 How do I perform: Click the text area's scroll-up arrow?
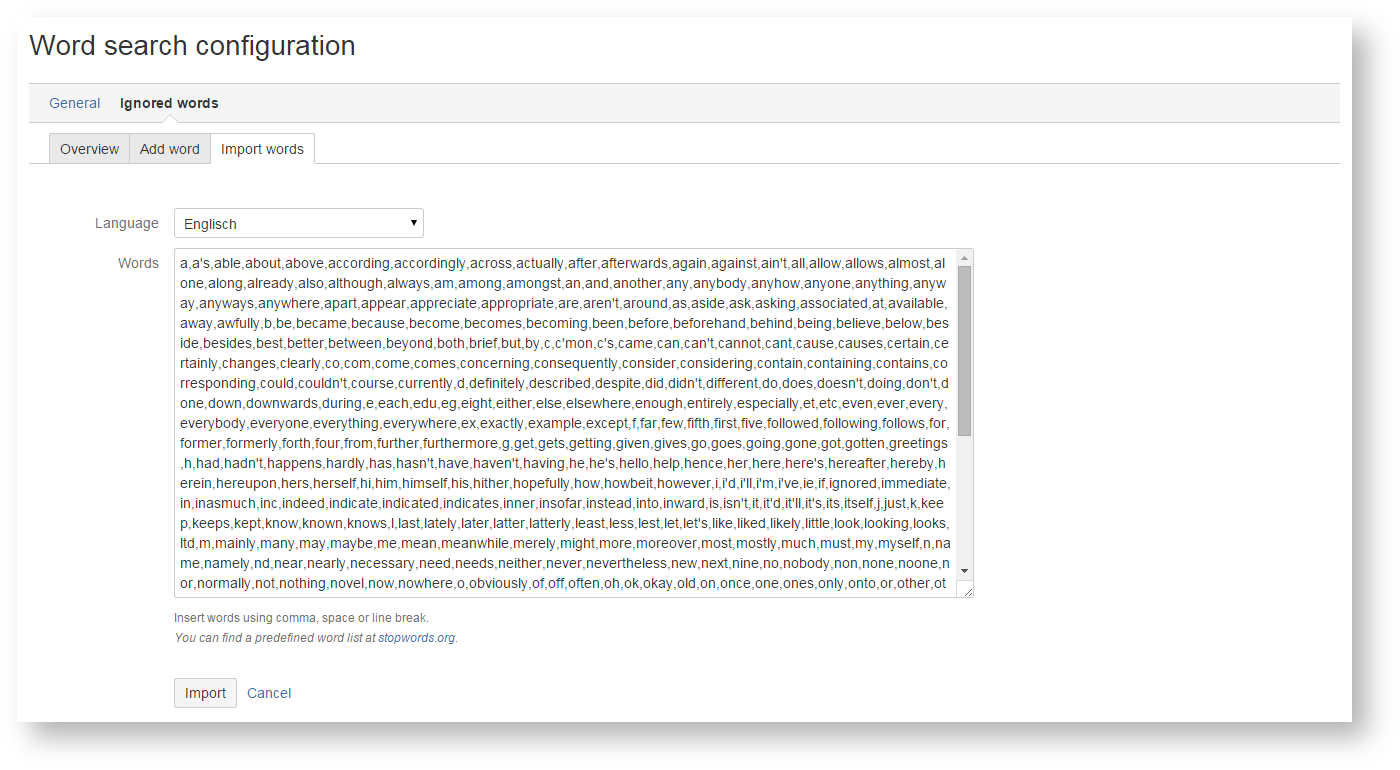point(964,257)
